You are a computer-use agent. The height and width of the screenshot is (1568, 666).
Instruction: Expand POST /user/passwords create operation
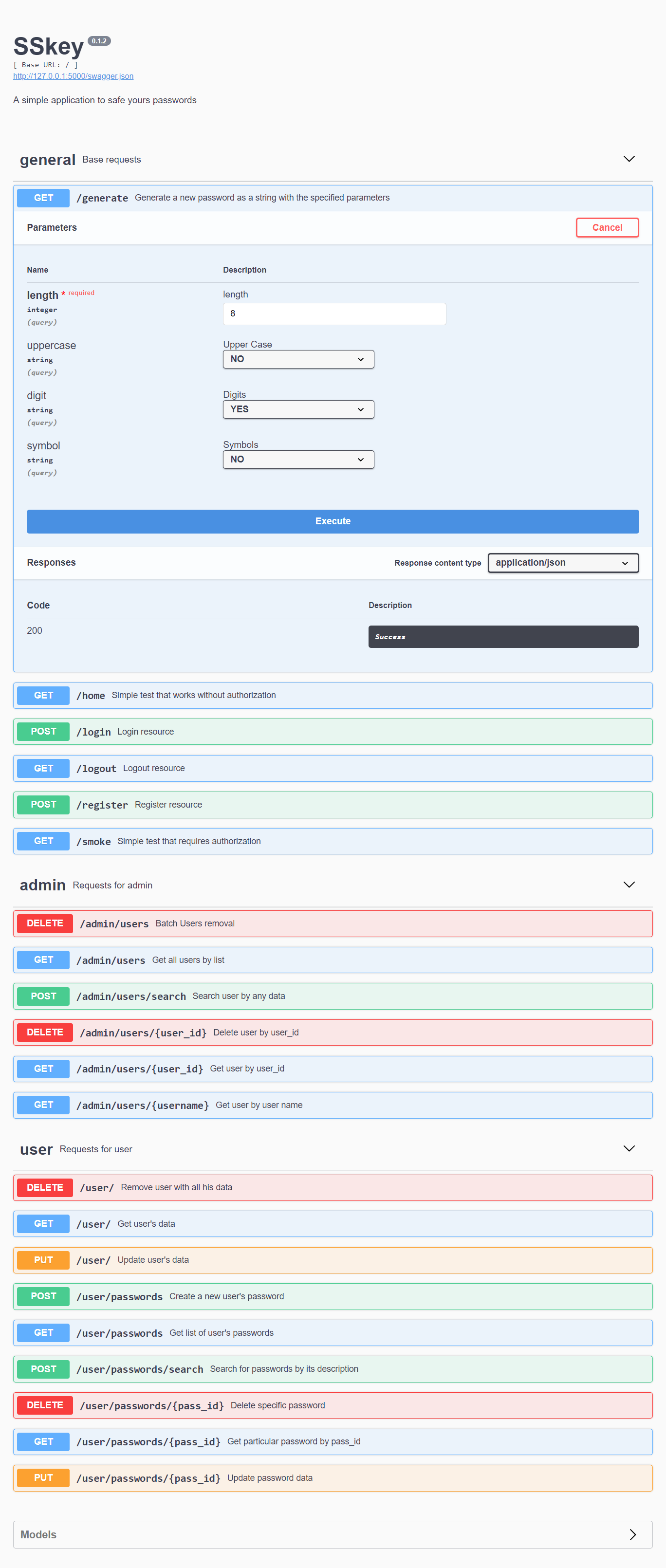click(333, 1296)
